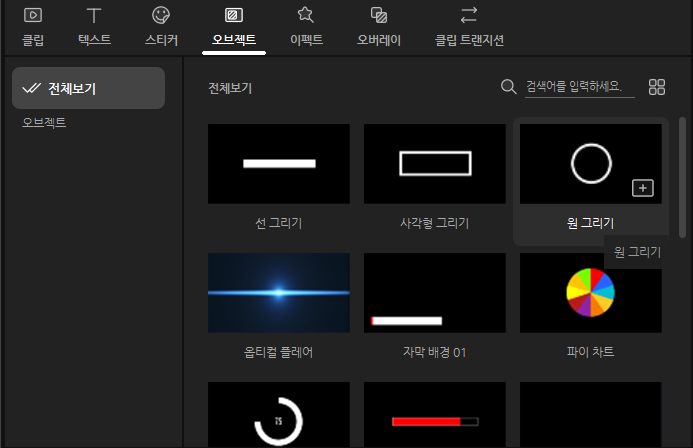Open the 클립 tab

click(x=33, y=27)
